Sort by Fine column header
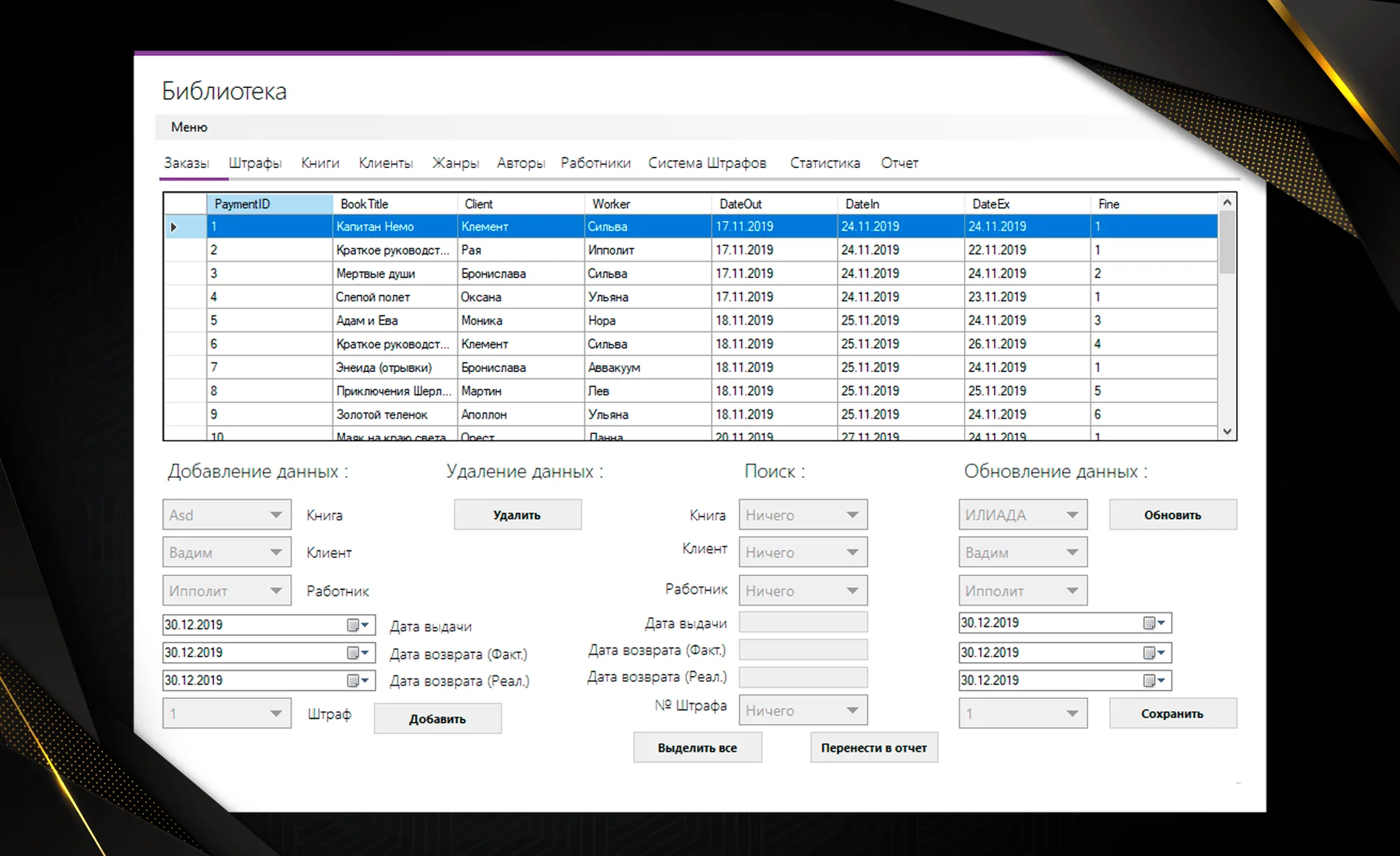The width and height of the screenshot is (1400, 856). (x=1154, y=204)
